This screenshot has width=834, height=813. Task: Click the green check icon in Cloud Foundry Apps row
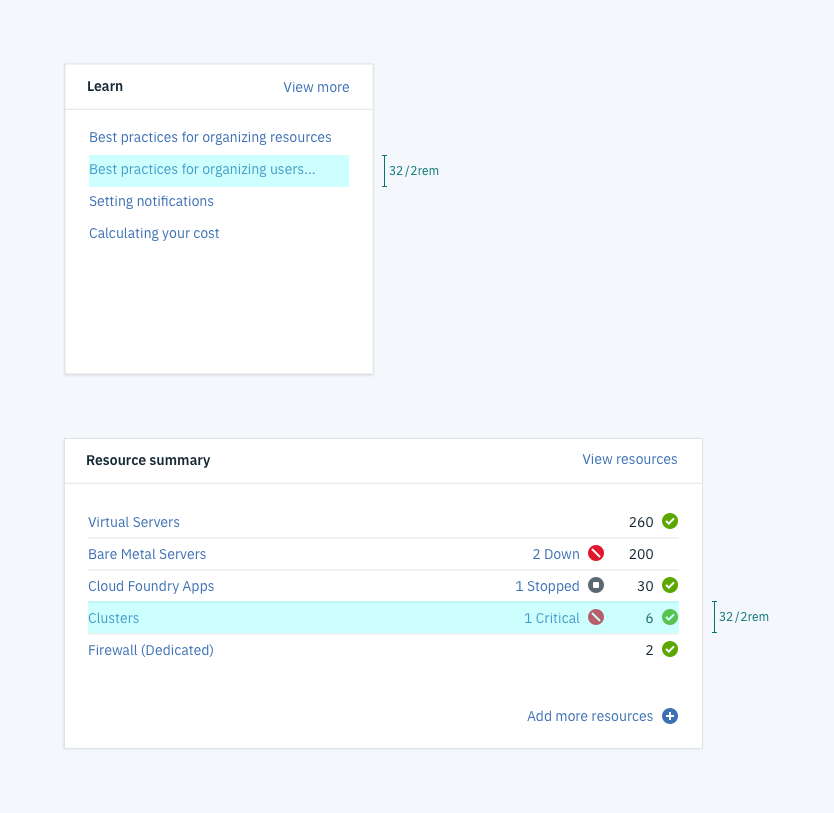point(670,586)
